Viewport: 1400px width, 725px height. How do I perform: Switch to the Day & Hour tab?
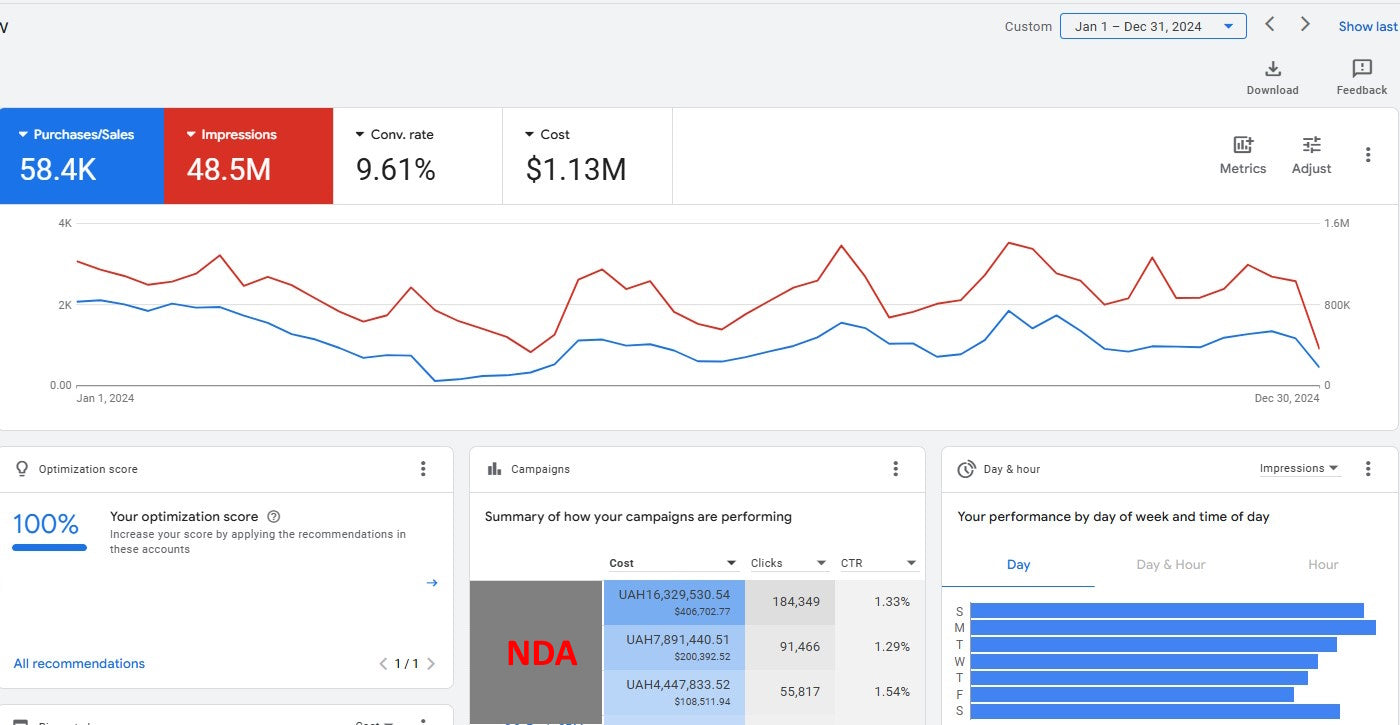coord(1170,565)
